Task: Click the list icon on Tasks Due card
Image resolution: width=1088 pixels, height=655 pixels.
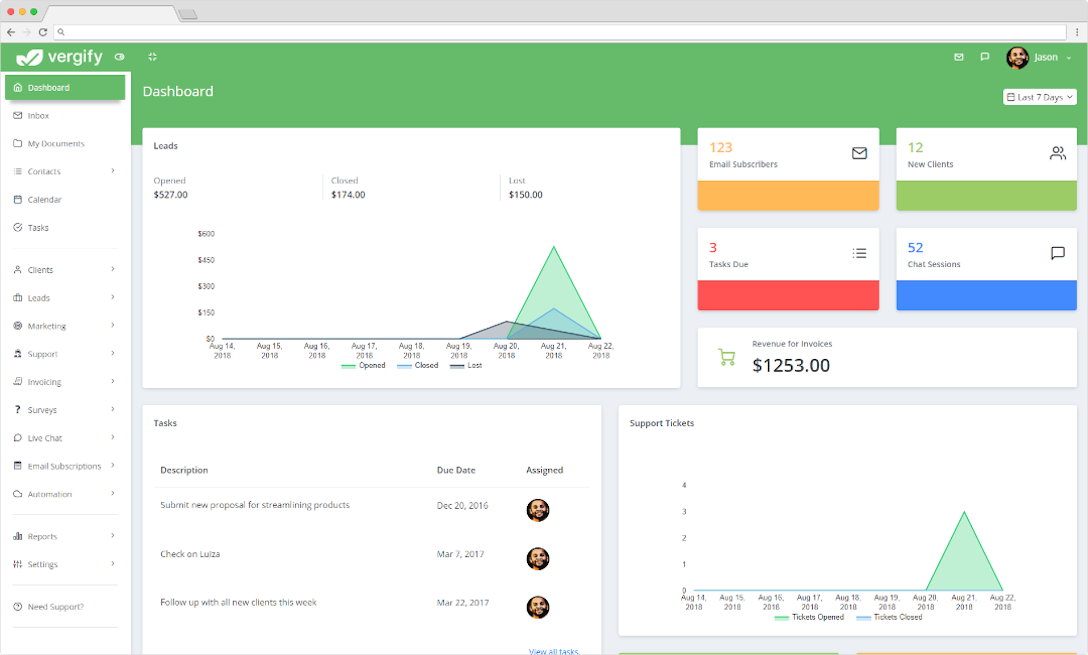Action: [859, 253]
